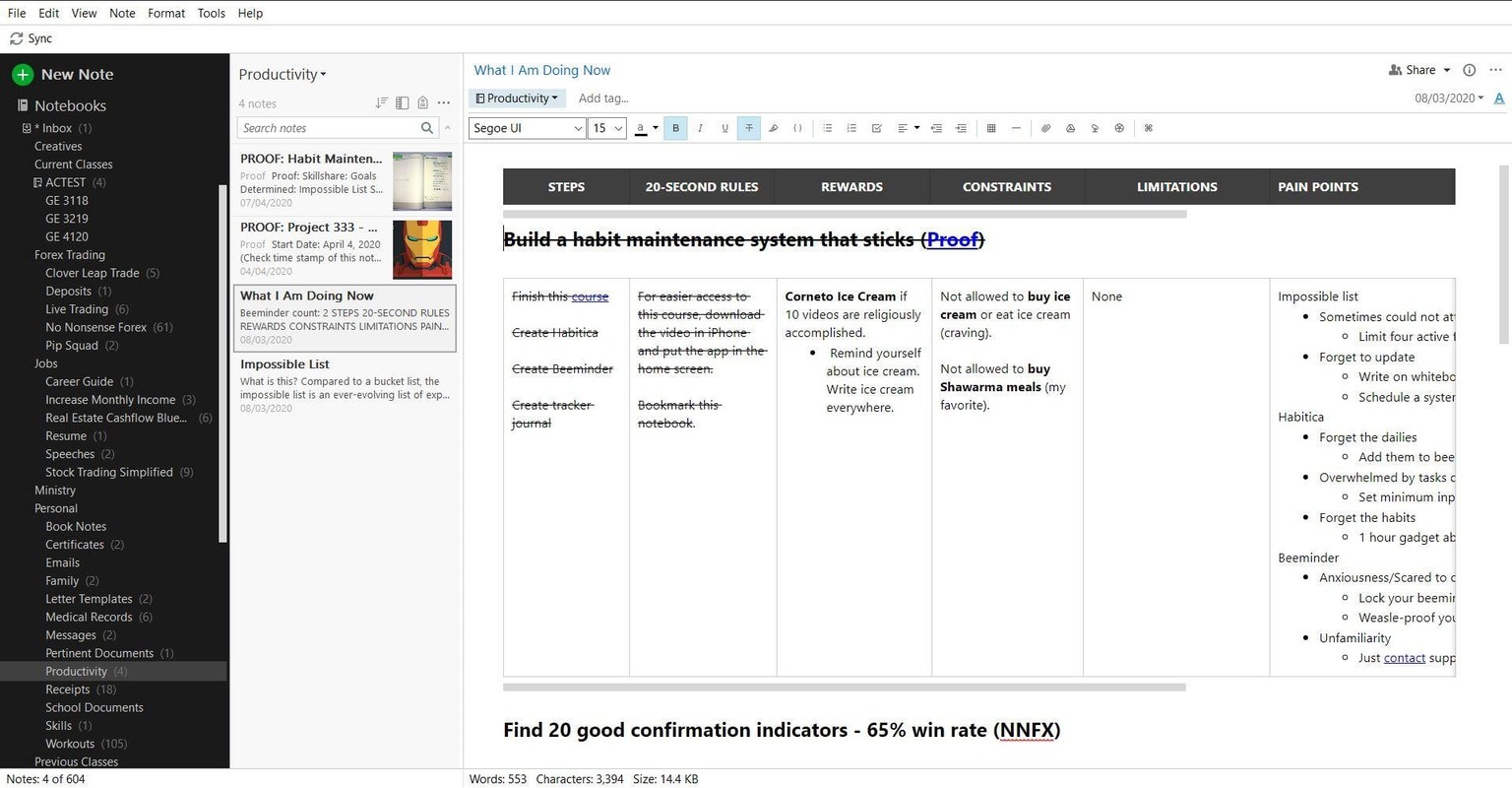Select the No Nonsense Forex notebook
The height and width of the screenshot is (788, 1512).
tap(95, 327)
